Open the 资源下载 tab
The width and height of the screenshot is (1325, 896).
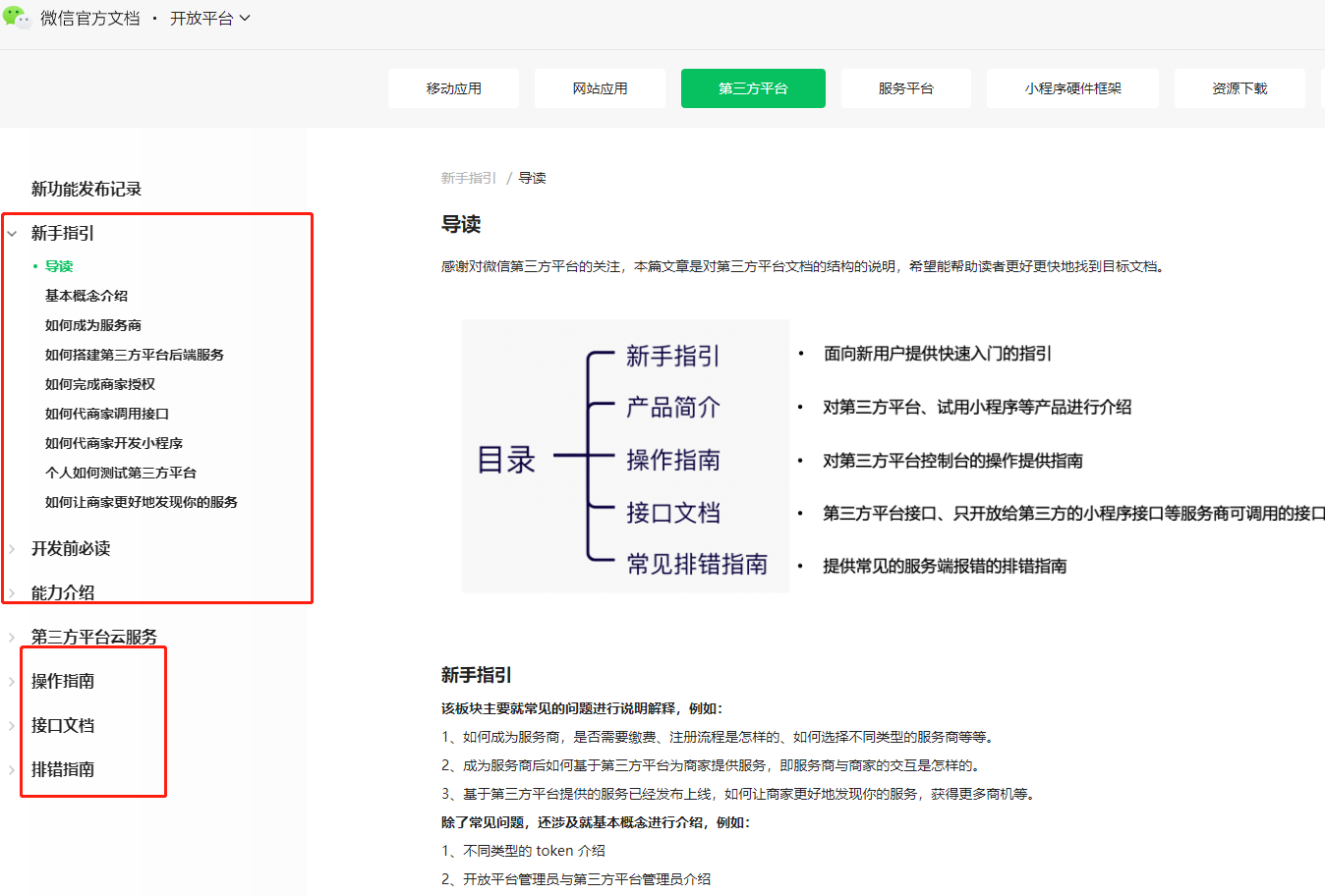(x=1239, y=88)
